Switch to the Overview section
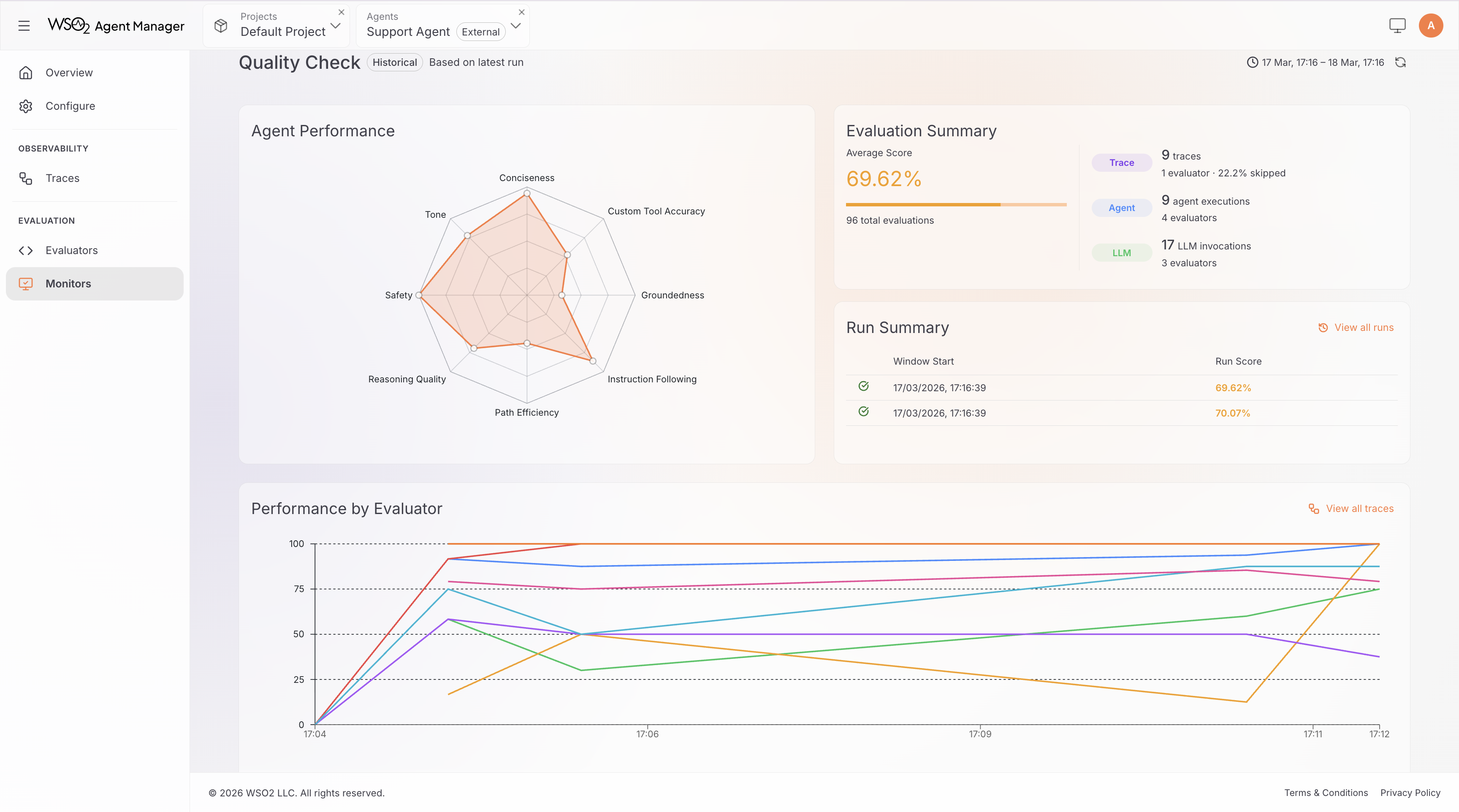1459x812 pixels. tap(68, 73)
